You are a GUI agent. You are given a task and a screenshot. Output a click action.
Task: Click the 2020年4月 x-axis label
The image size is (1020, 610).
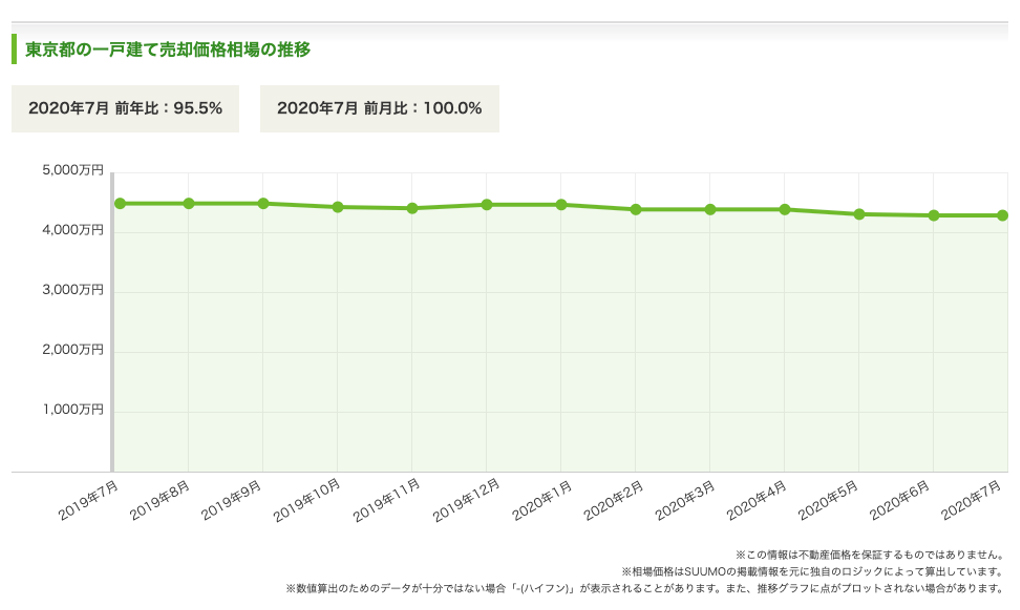coord(757,501)
